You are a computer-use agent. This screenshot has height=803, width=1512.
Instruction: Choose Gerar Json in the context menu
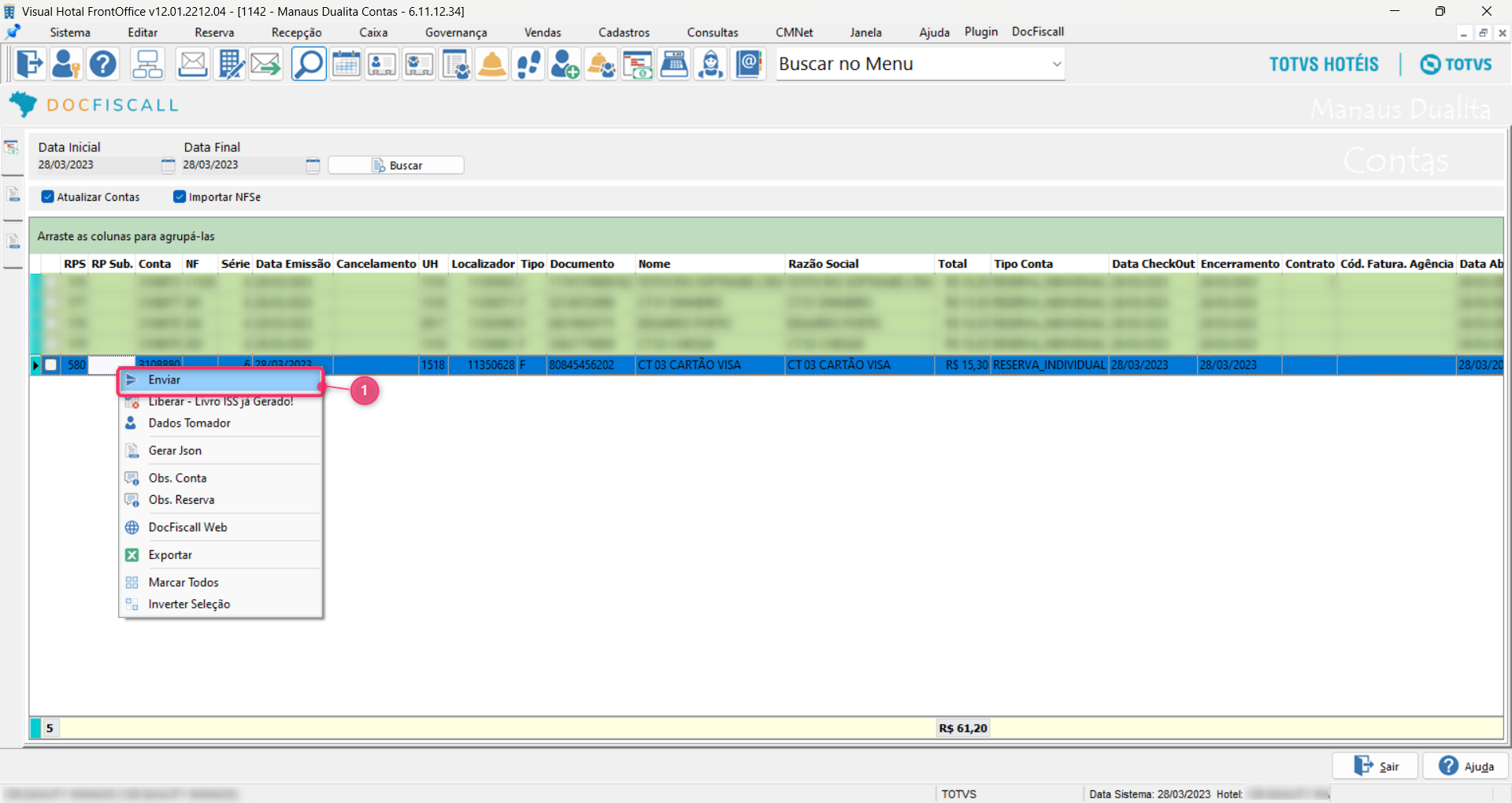(221, 451)
